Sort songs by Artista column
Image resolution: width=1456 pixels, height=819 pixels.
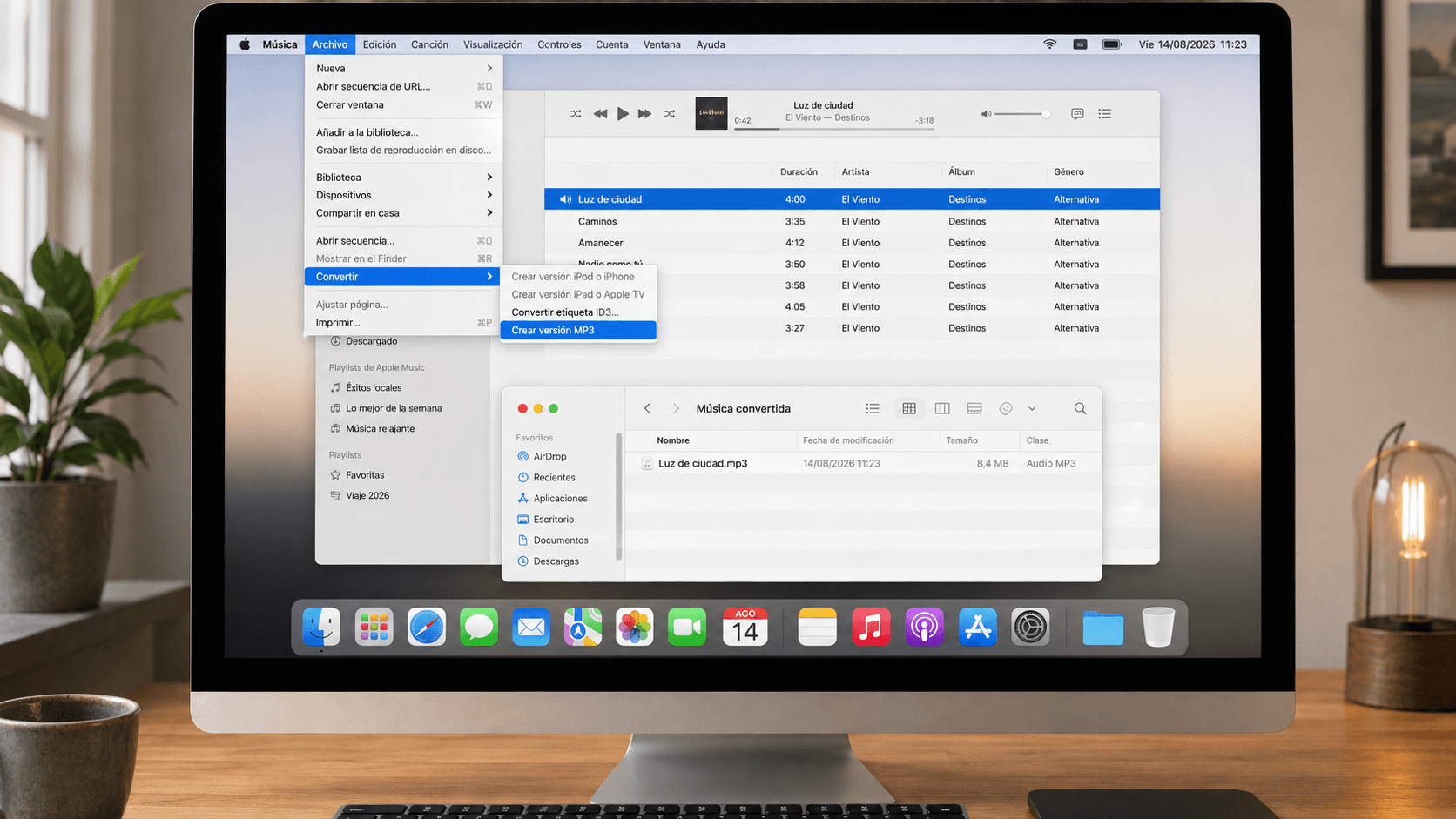855,172
